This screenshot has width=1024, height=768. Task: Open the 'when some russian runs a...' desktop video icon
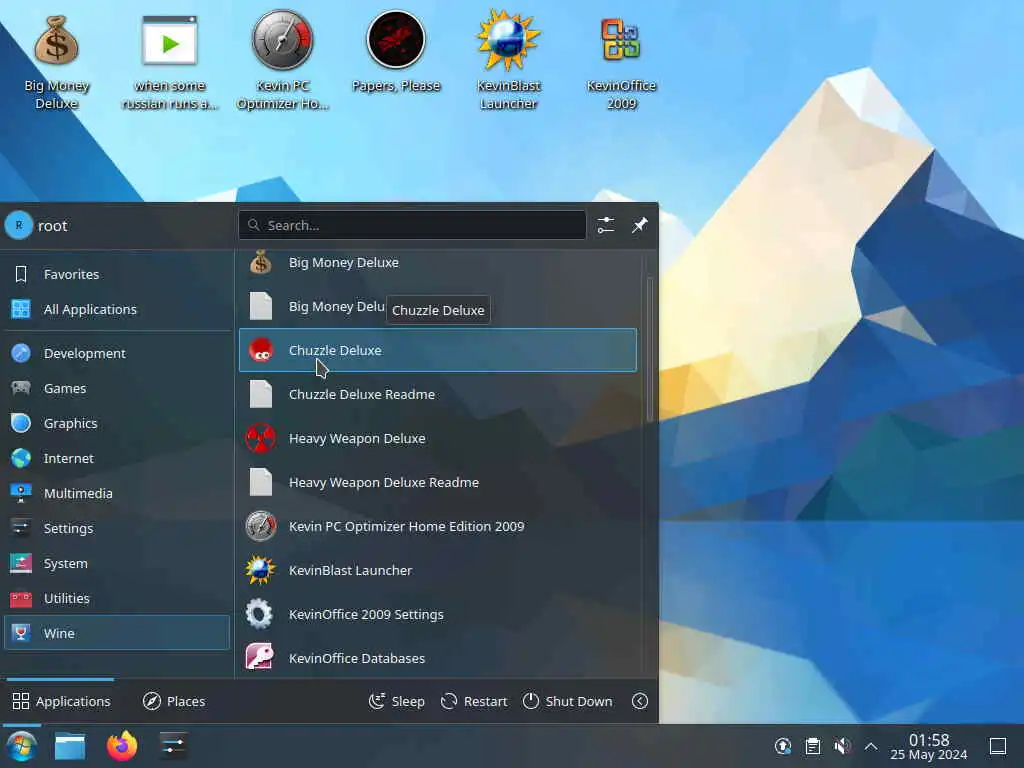(x=170, y=61)
